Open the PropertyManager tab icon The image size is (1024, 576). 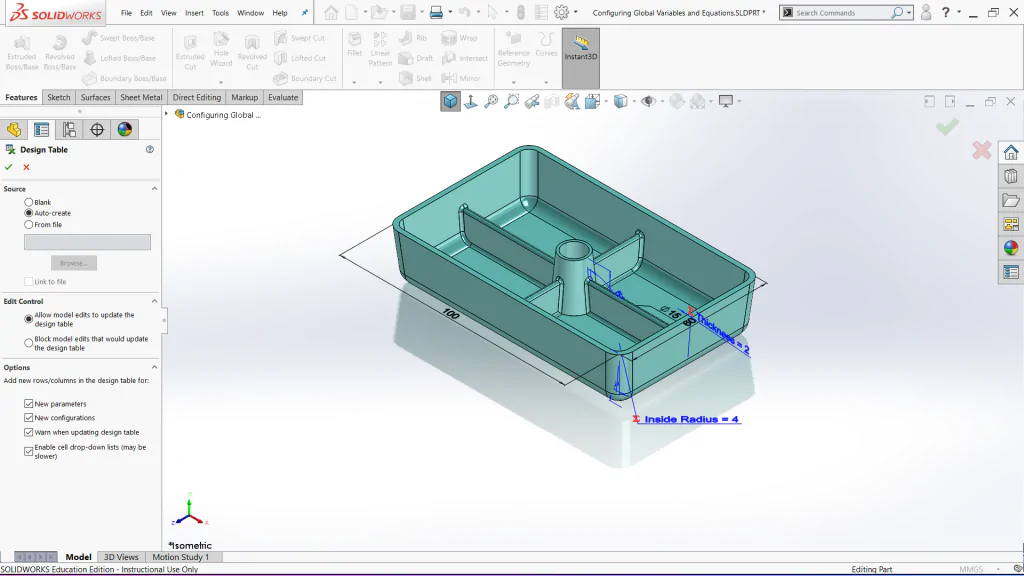[x=41, y=129]
